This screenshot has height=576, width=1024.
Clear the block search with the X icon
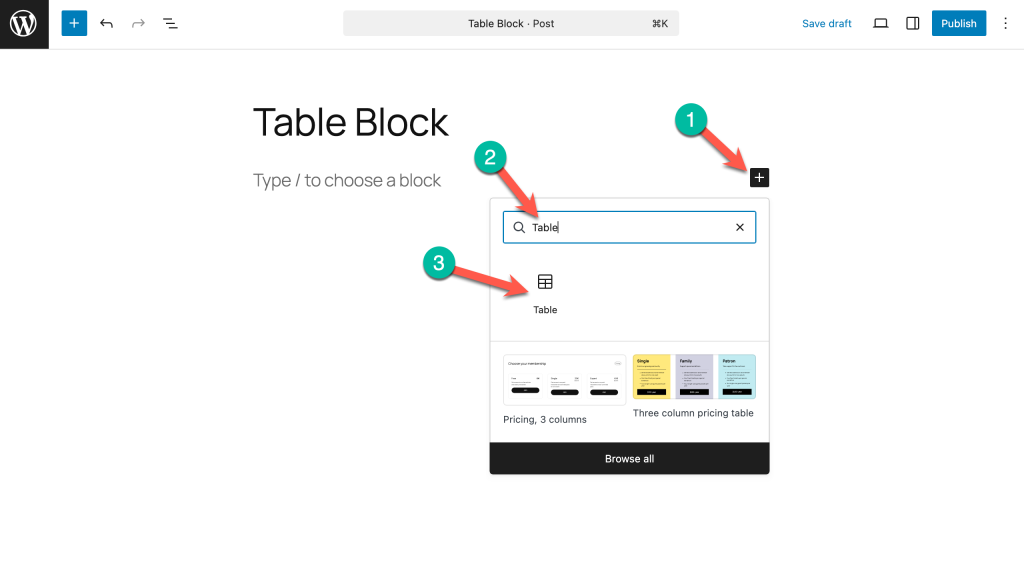point(740,227)
